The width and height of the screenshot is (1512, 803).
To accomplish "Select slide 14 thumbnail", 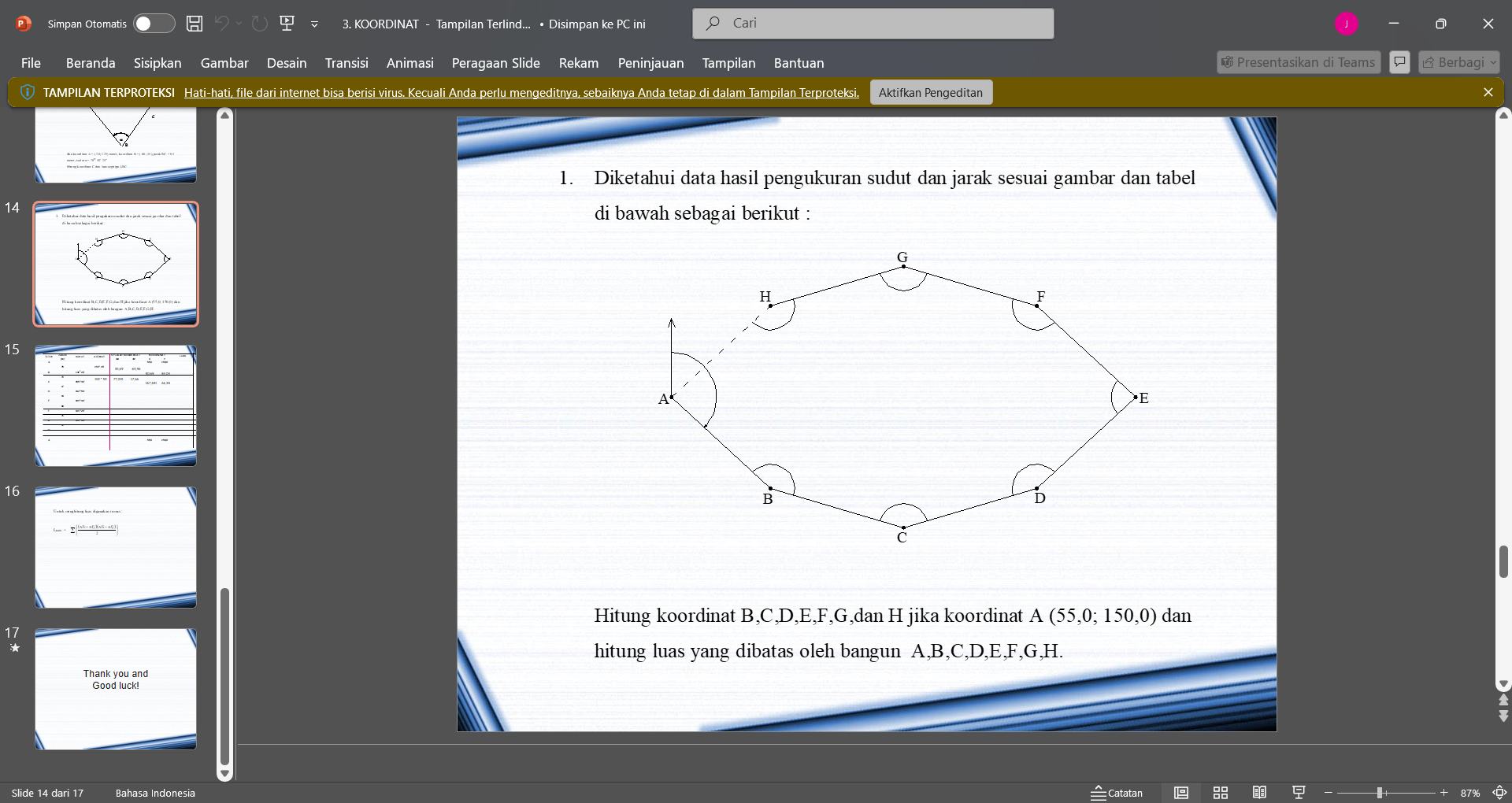I will pyautogui.click(x=116, y=264).
